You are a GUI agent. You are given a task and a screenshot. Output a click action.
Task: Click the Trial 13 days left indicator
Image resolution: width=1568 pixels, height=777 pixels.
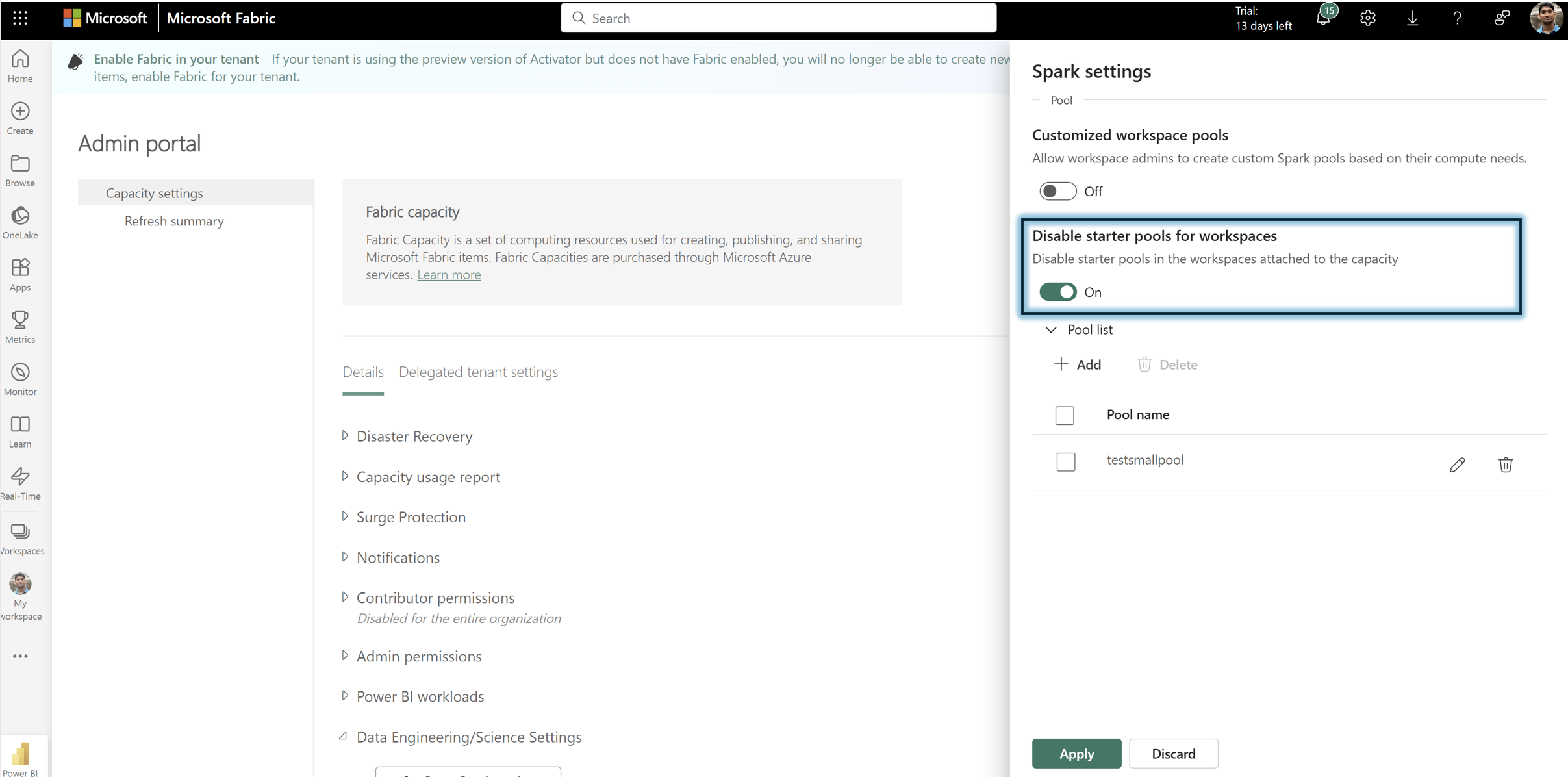pos(1263,18)
